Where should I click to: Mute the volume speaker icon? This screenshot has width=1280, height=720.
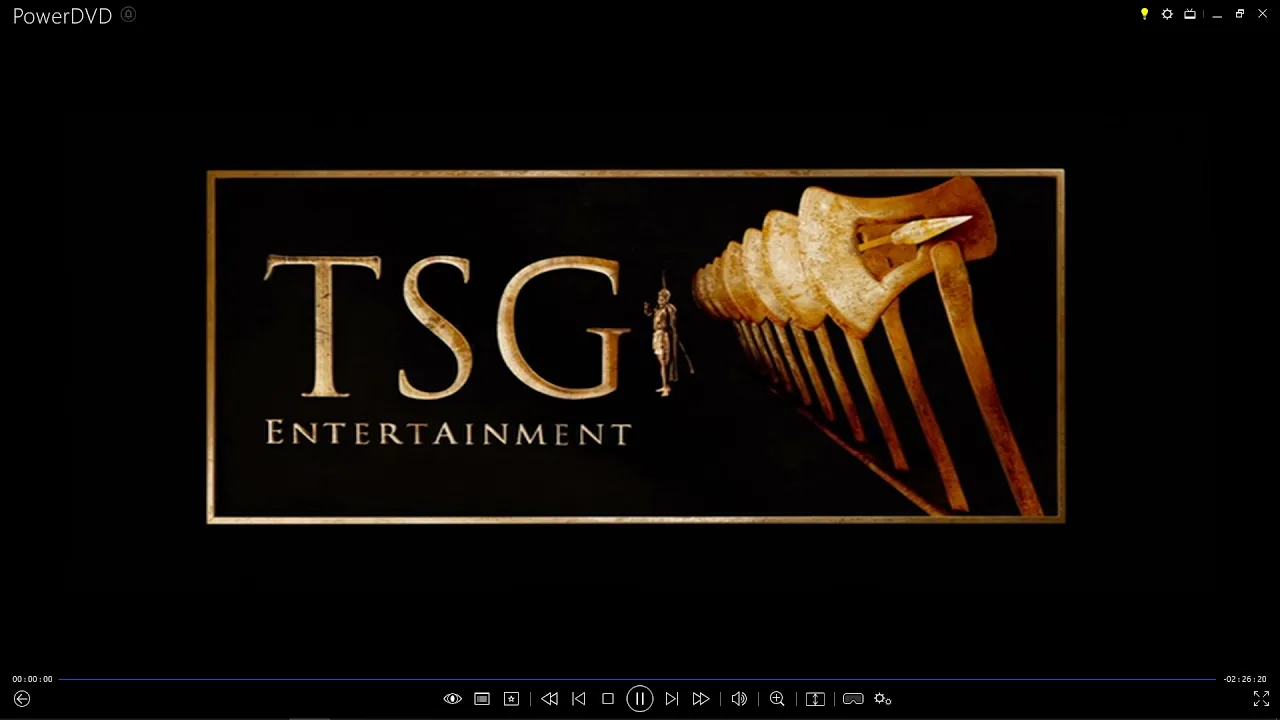coord(739,699)
